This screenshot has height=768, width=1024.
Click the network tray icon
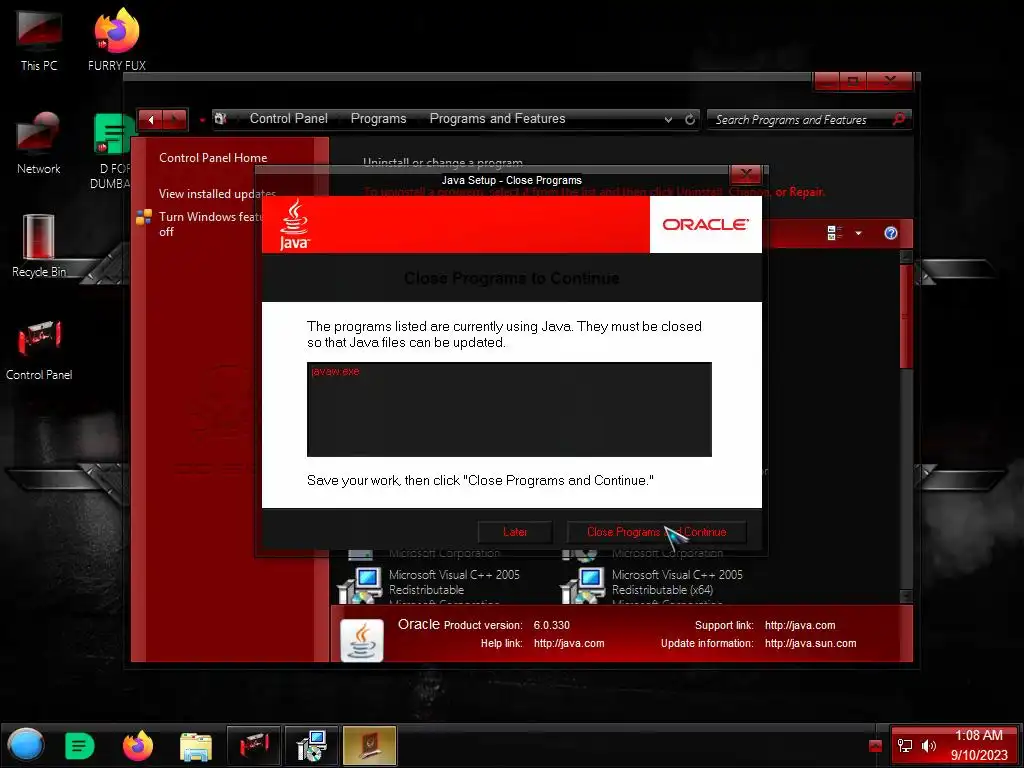pos(905,745)
